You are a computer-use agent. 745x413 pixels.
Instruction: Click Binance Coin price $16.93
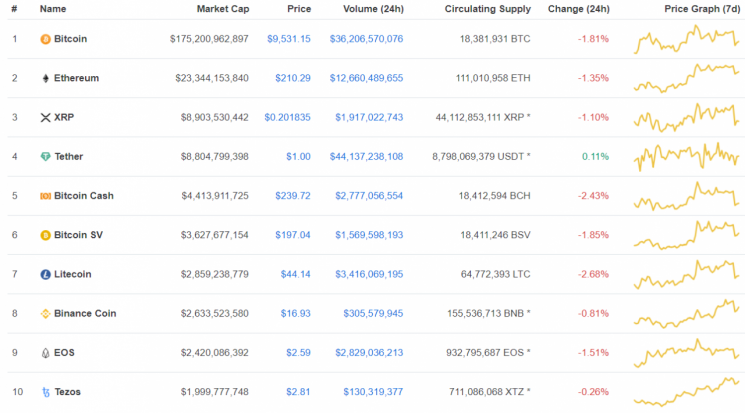pos(296,313)
